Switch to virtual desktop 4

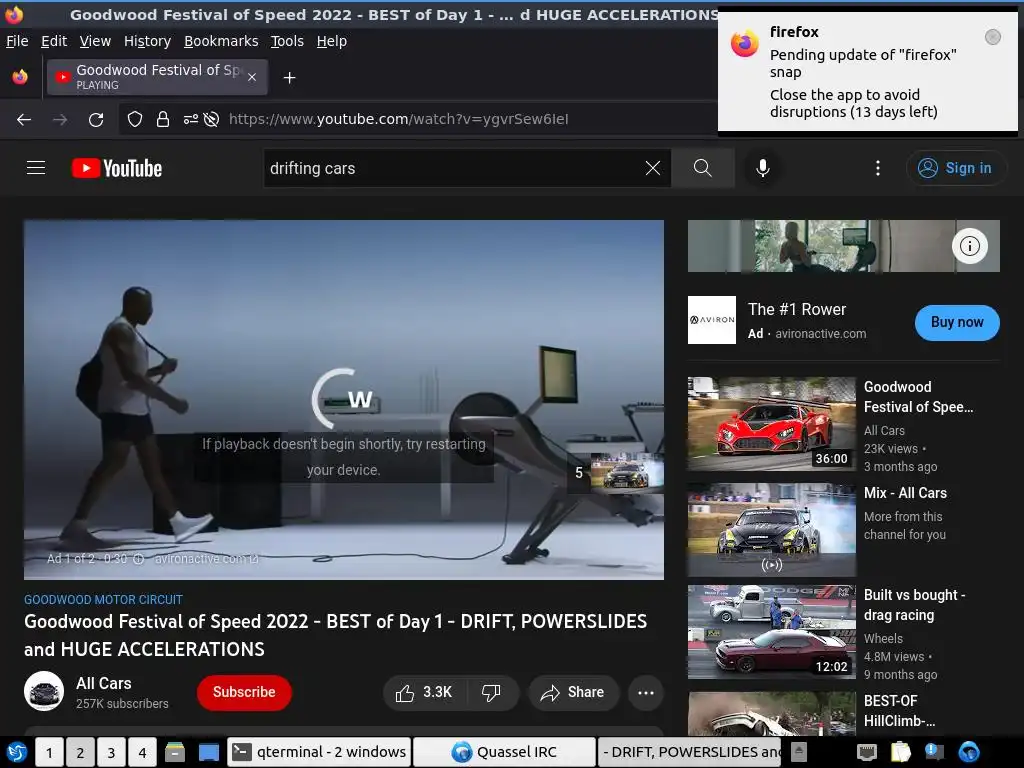[143, 753]
